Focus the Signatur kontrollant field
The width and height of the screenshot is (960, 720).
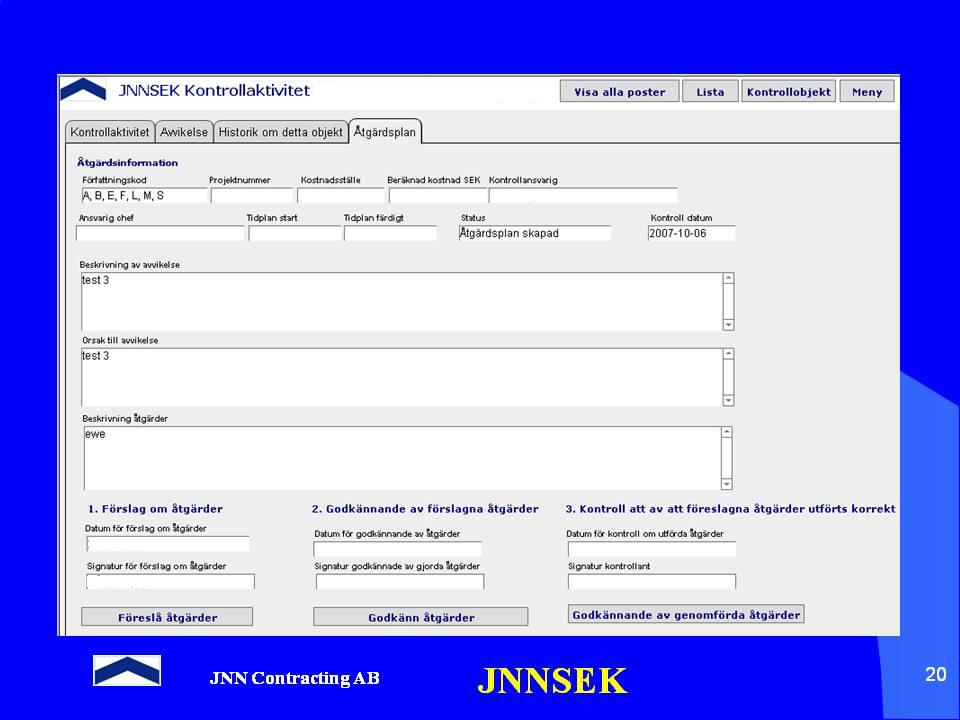651,582
